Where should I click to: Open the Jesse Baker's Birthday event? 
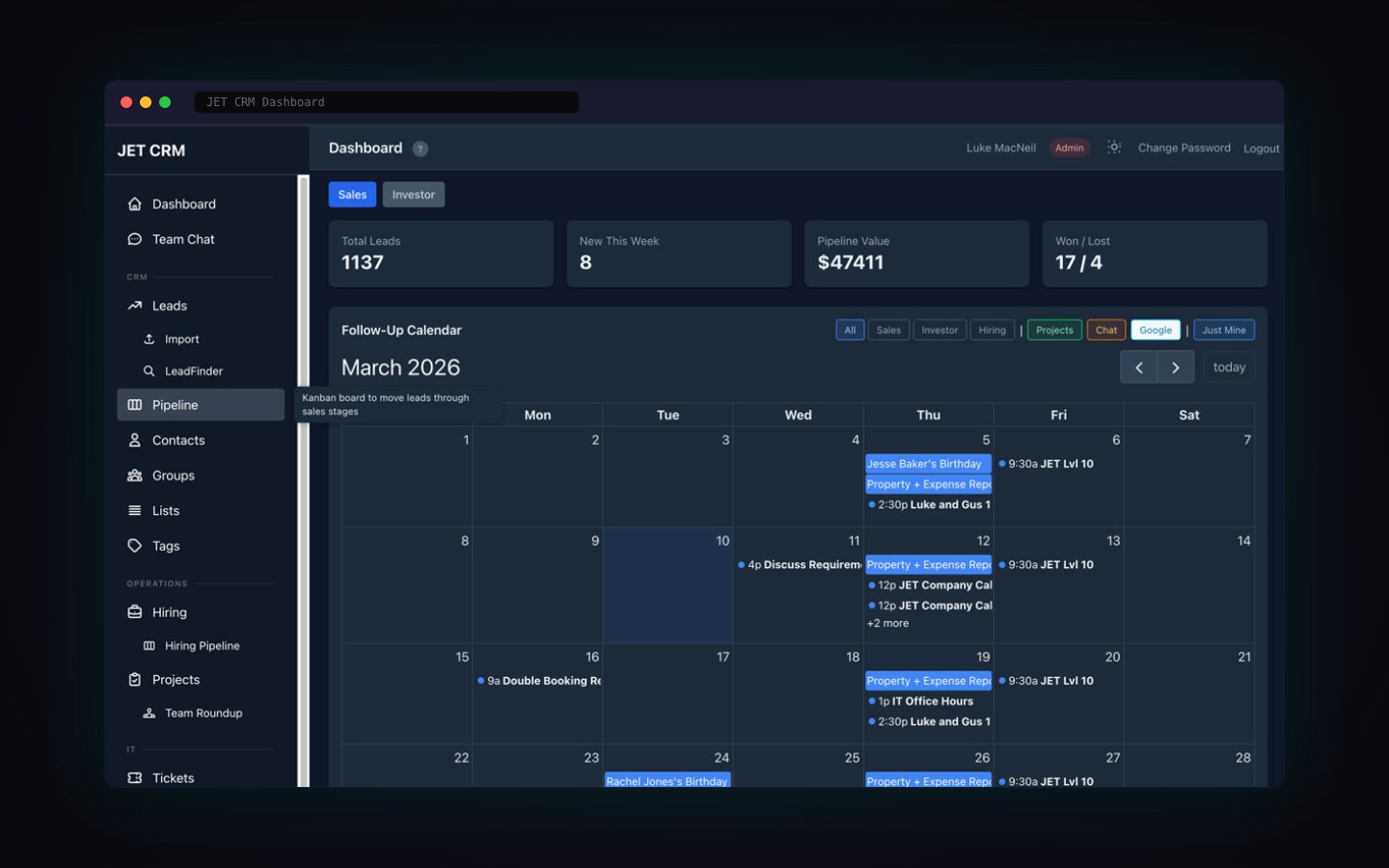click(927, 464)
